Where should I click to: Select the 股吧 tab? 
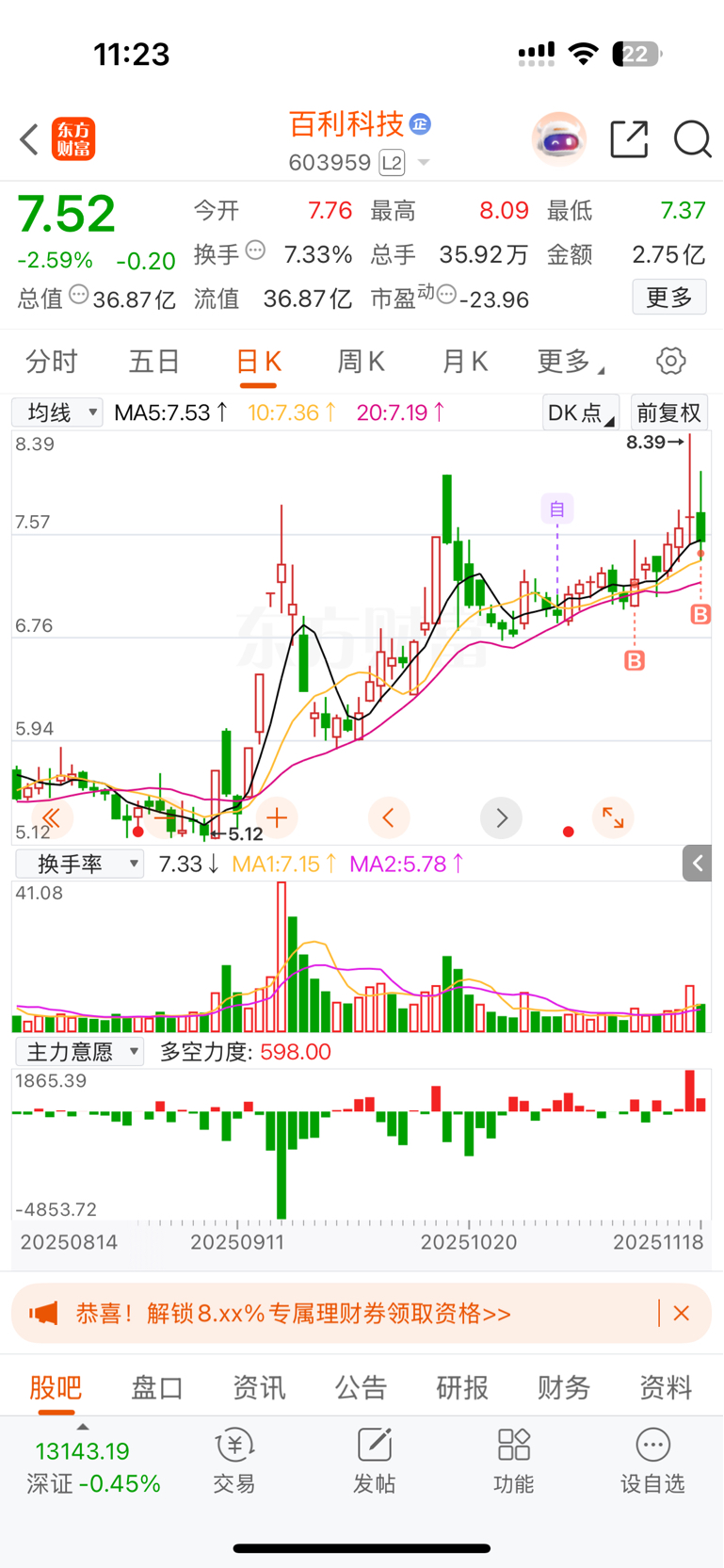tap(56, 1387)
